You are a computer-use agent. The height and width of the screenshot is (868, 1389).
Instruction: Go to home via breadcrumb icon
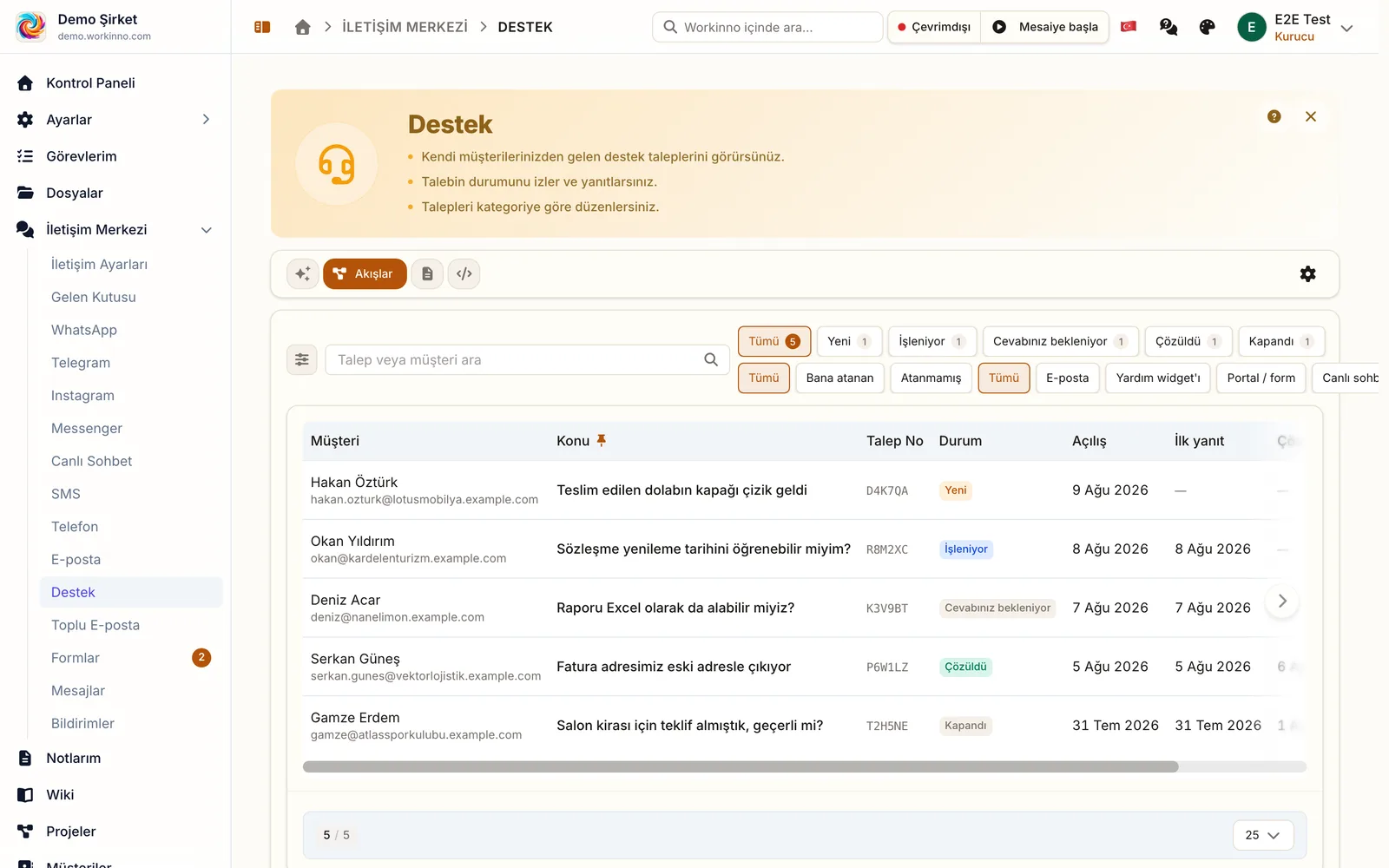(302, 27)
